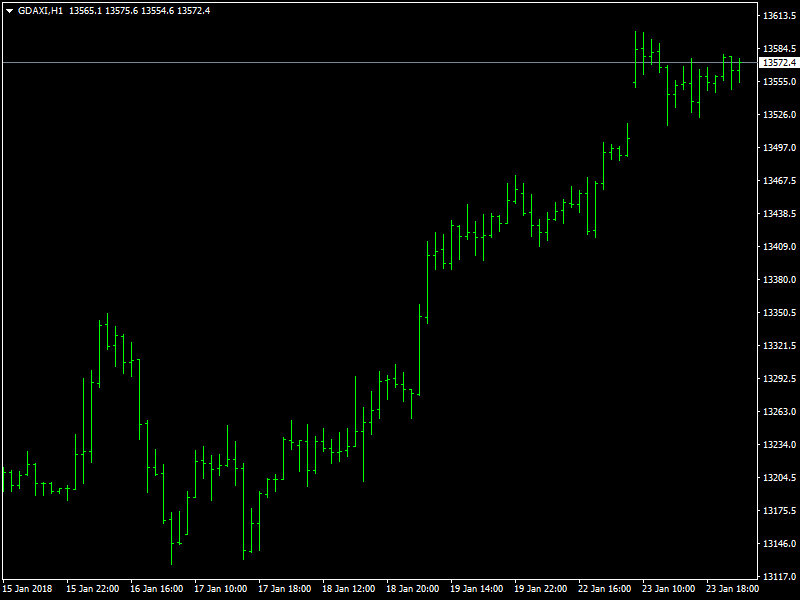Click the 17 Jan 18:00 time label
The image size is (800, 600).
[x=285, y=589]
